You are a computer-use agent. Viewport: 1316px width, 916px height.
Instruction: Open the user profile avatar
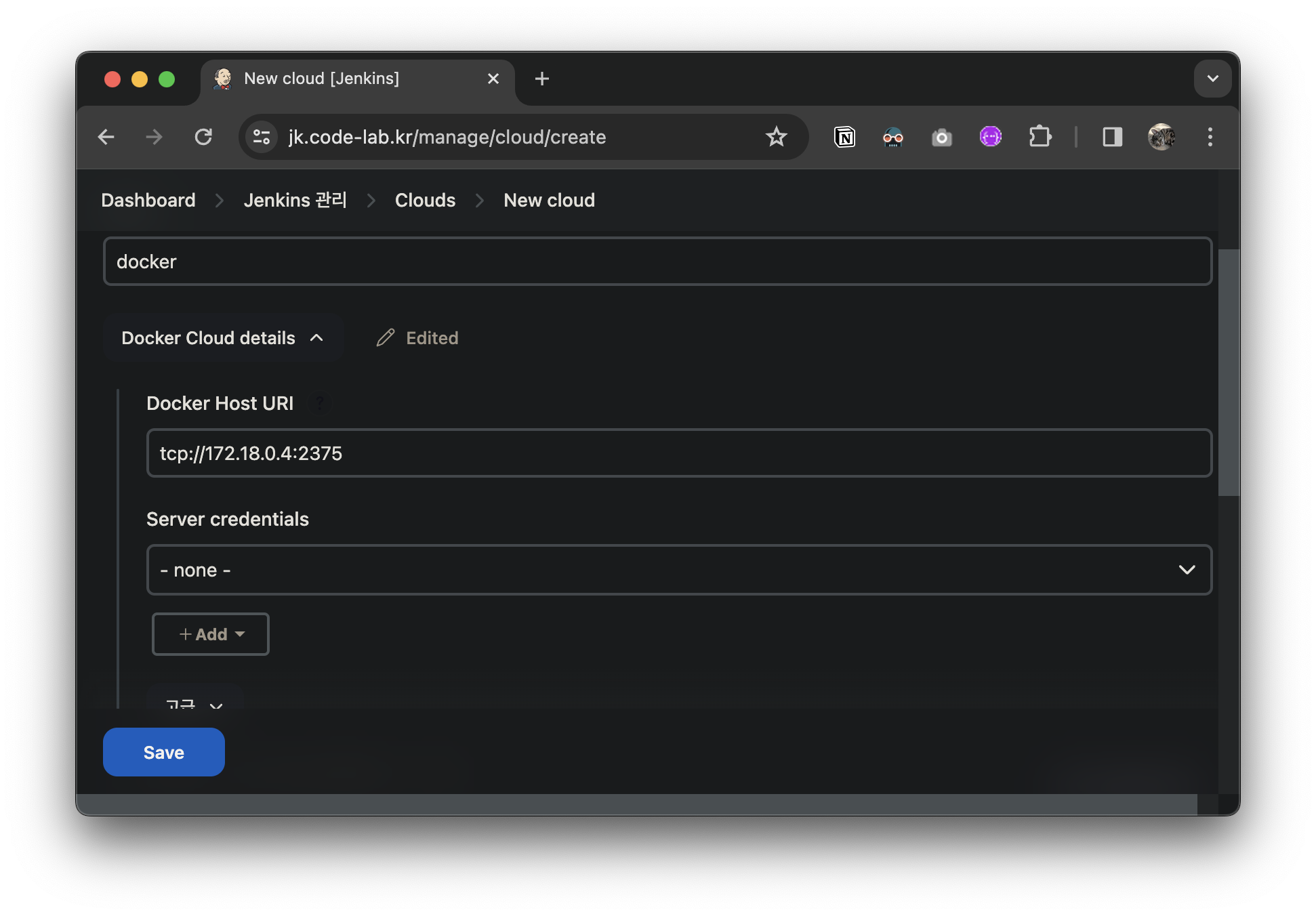click(x=1161, y=137)
